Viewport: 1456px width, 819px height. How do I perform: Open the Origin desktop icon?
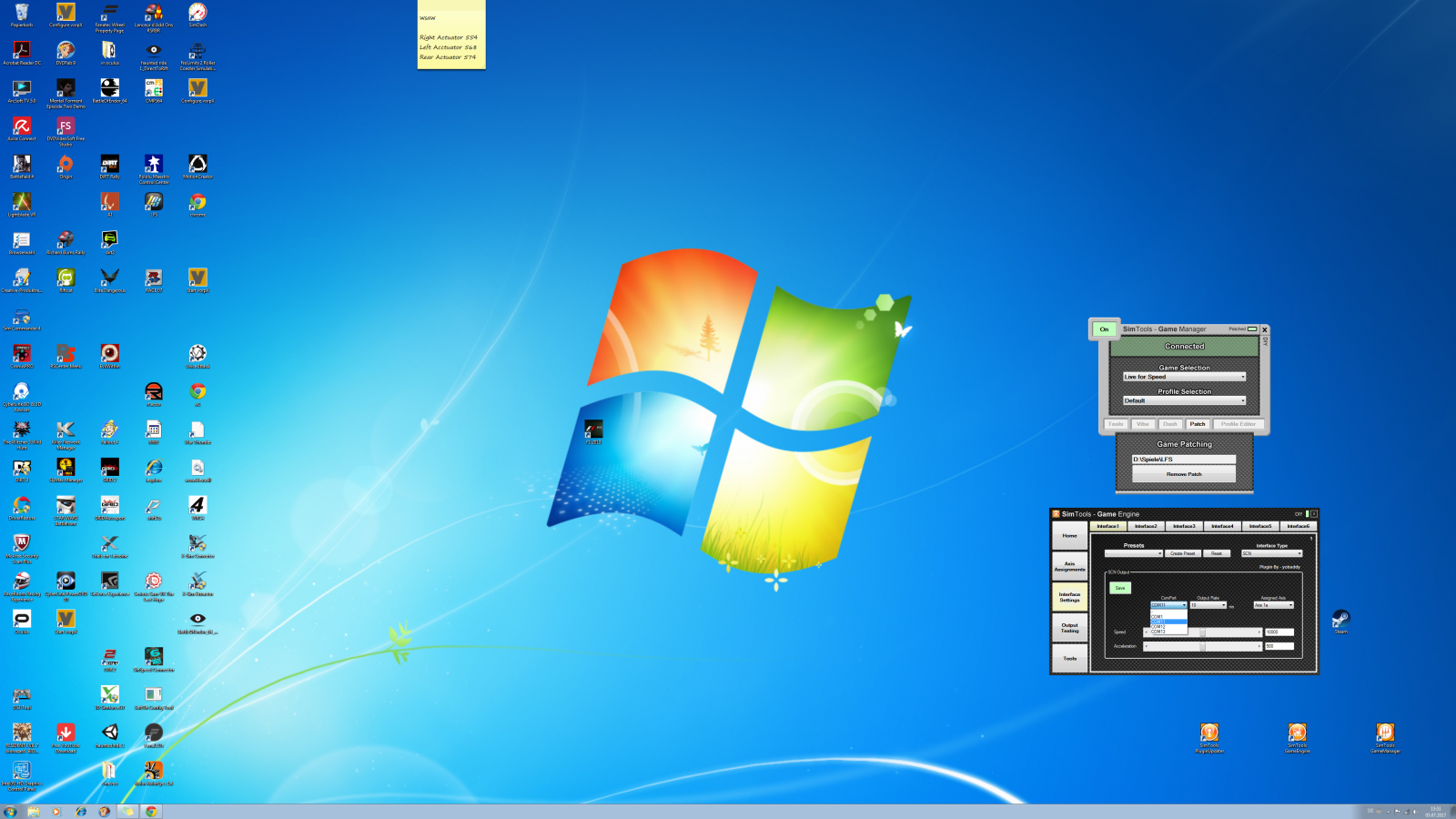pos(66,167)
